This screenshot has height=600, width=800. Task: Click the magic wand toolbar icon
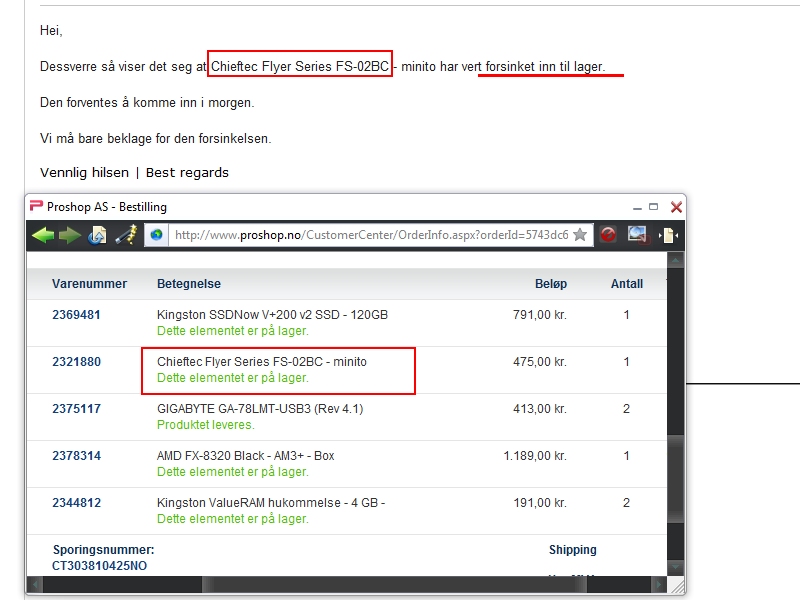(x=126, y=235)
